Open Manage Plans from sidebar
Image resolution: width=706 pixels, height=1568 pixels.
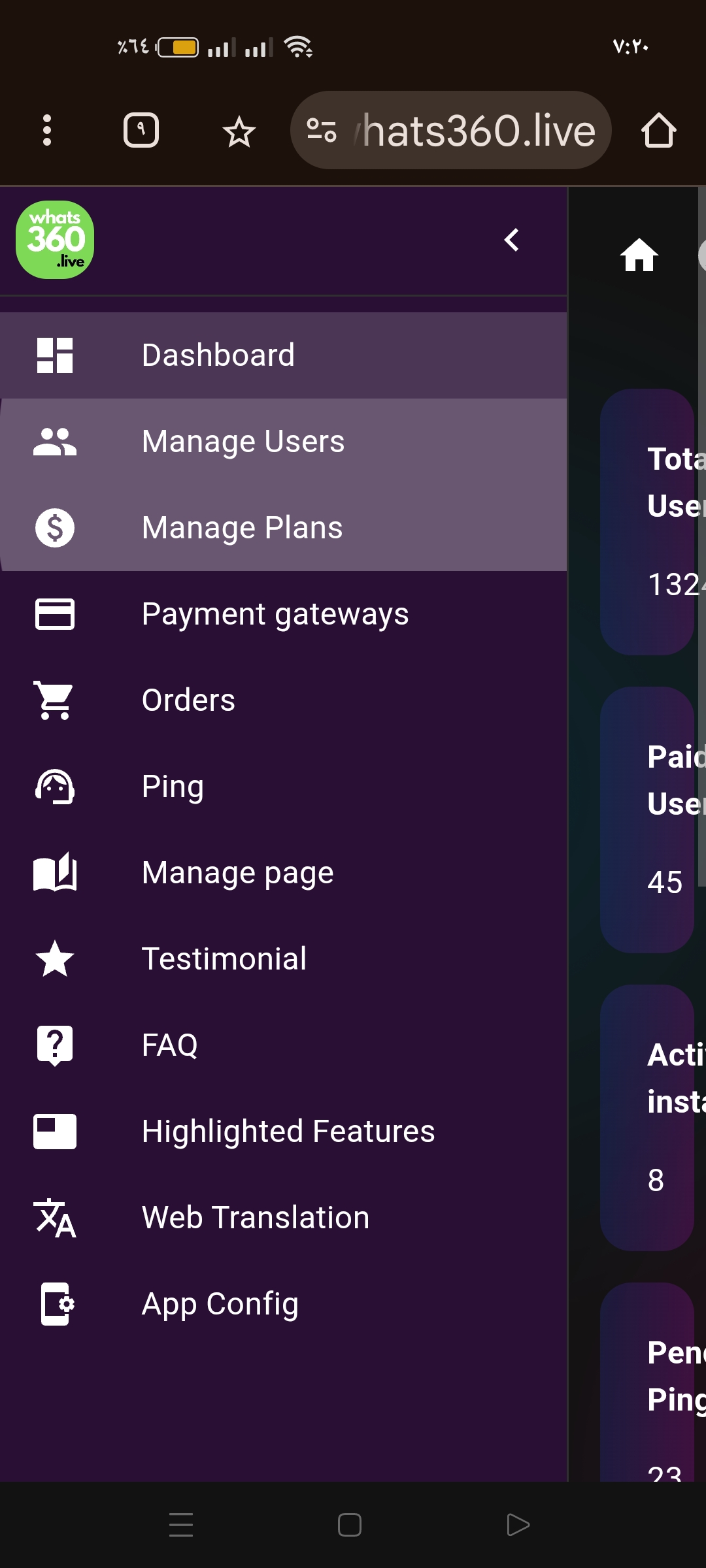point(242,528)
